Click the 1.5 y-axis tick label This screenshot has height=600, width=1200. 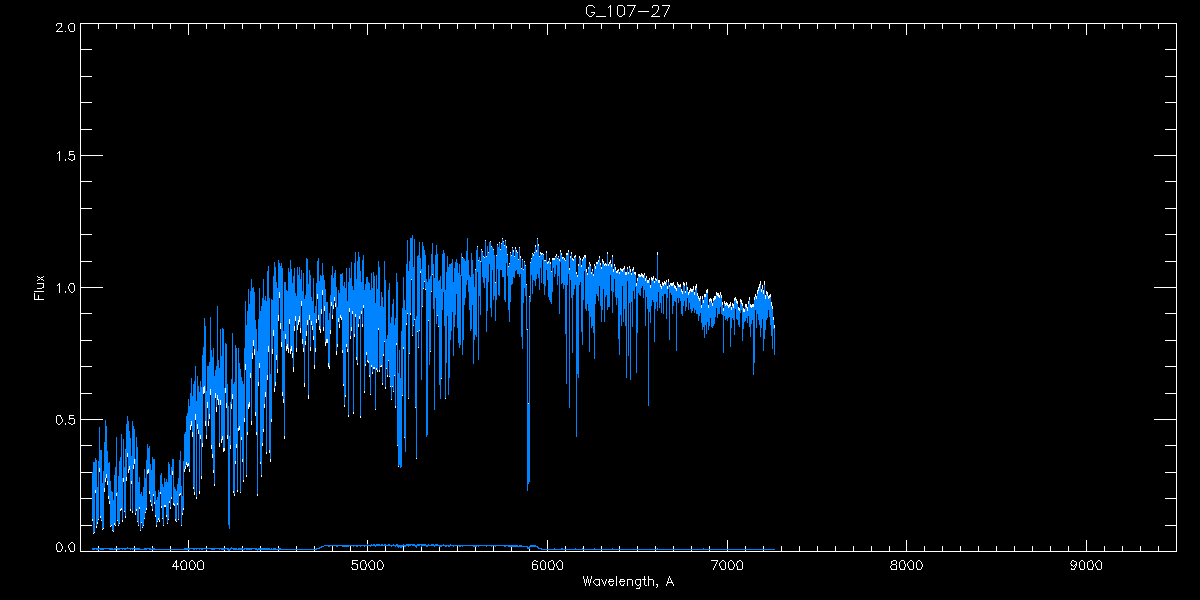66,157
